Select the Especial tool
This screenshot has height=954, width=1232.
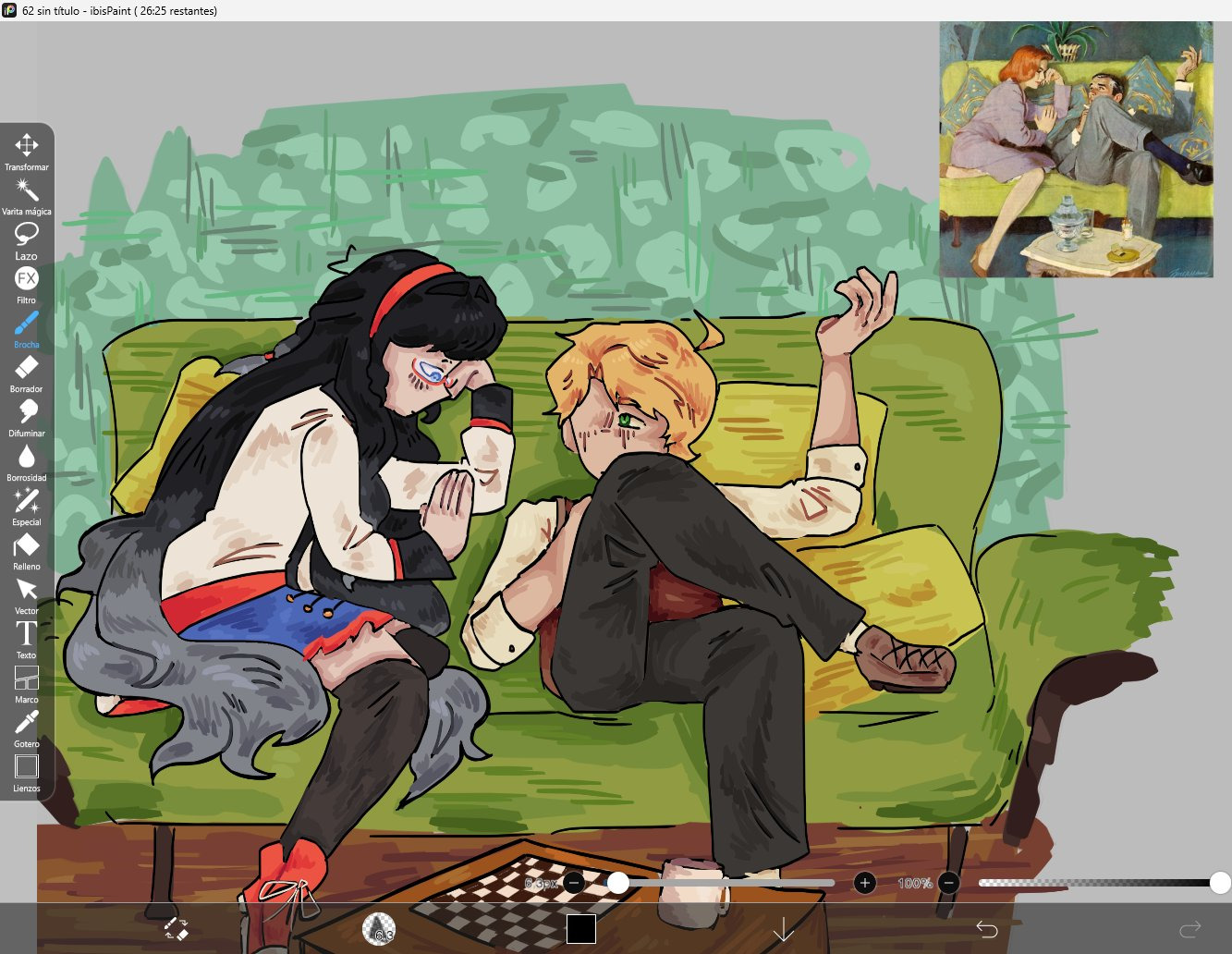(26, 507)
